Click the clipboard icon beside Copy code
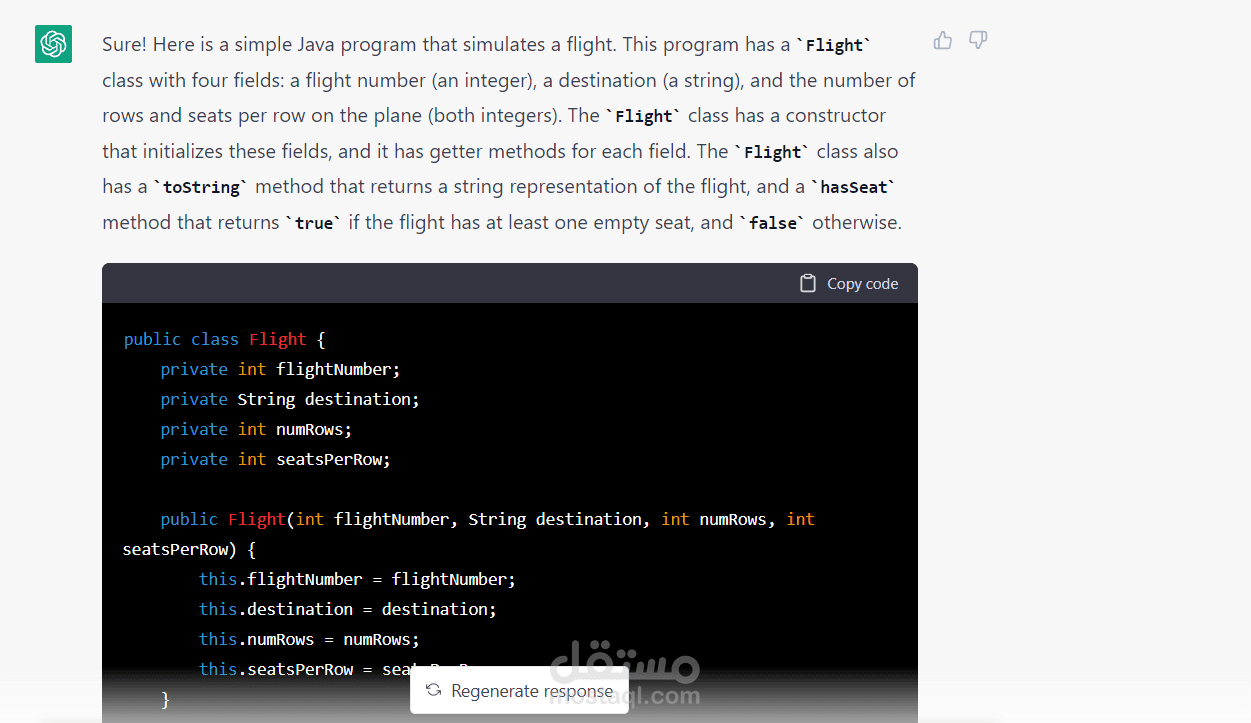 pyautogui.click(x=808, y=283)
